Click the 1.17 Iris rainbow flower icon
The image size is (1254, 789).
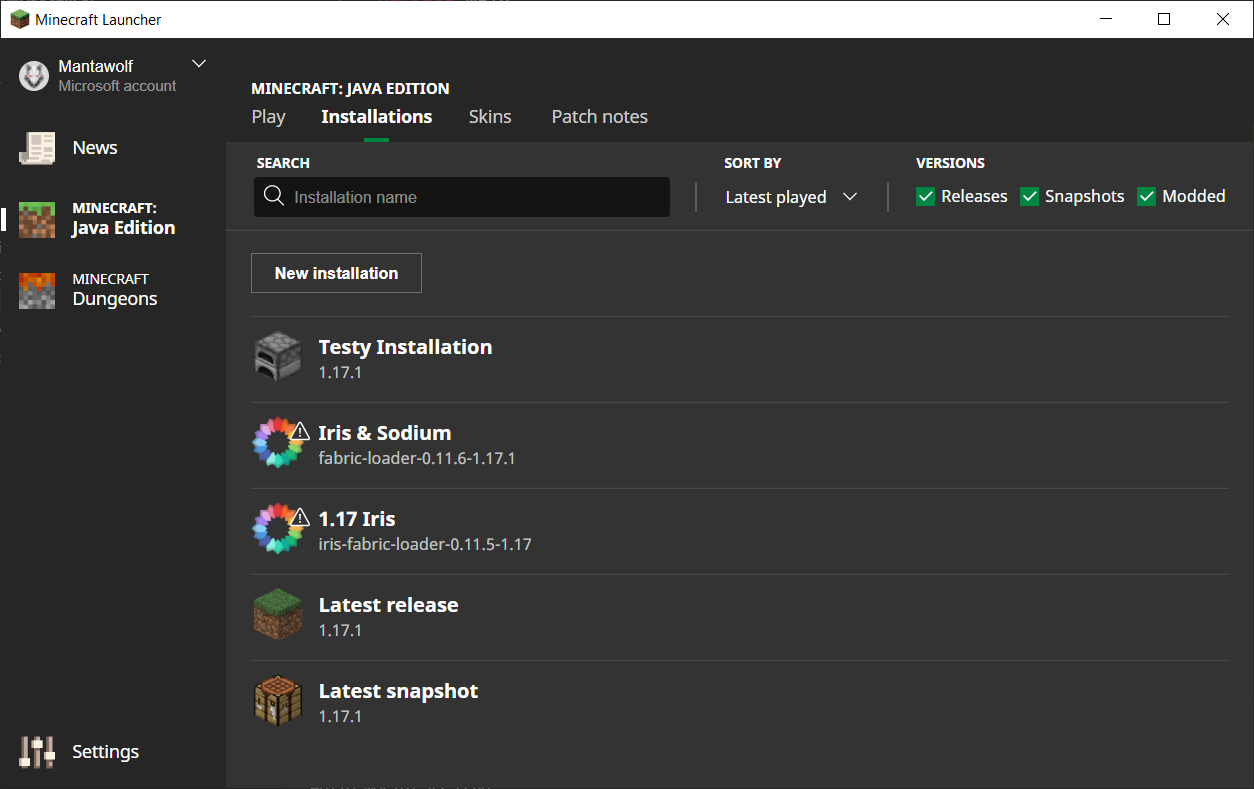click(x=277, y=529)
